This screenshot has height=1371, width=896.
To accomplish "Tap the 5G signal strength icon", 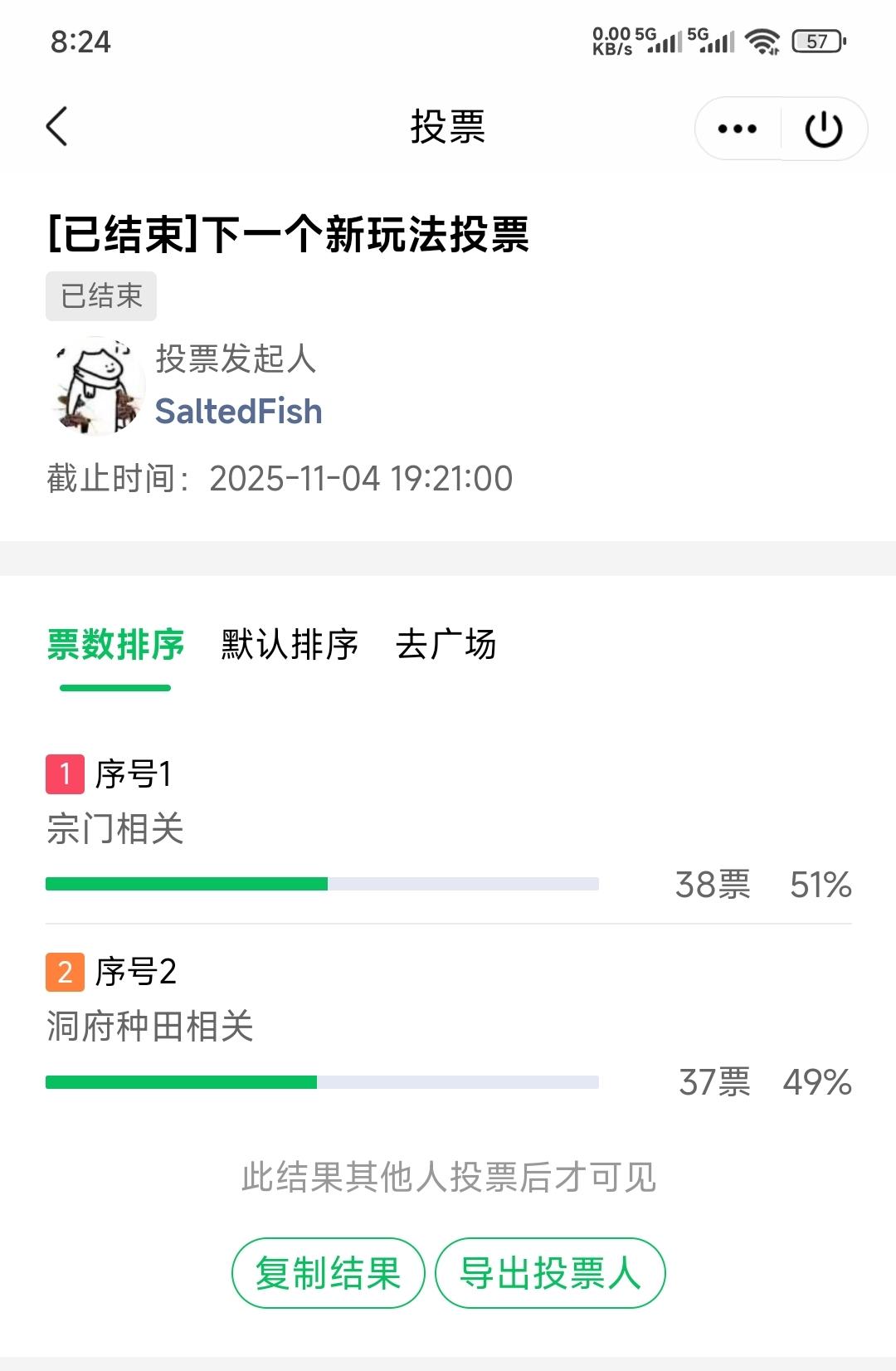I will pos(665,40).
